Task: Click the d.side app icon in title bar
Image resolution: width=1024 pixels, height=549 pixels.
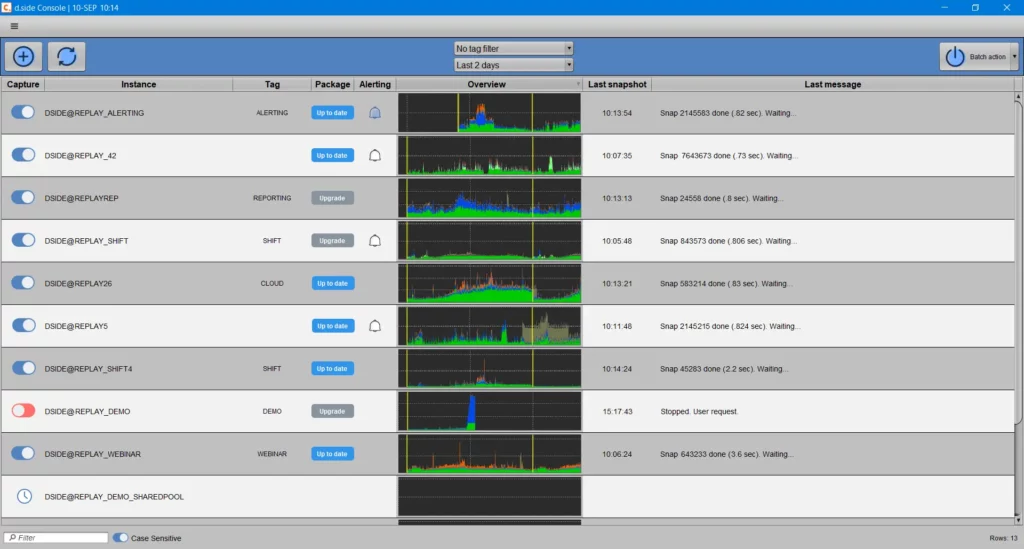Action: click(7, 7)
